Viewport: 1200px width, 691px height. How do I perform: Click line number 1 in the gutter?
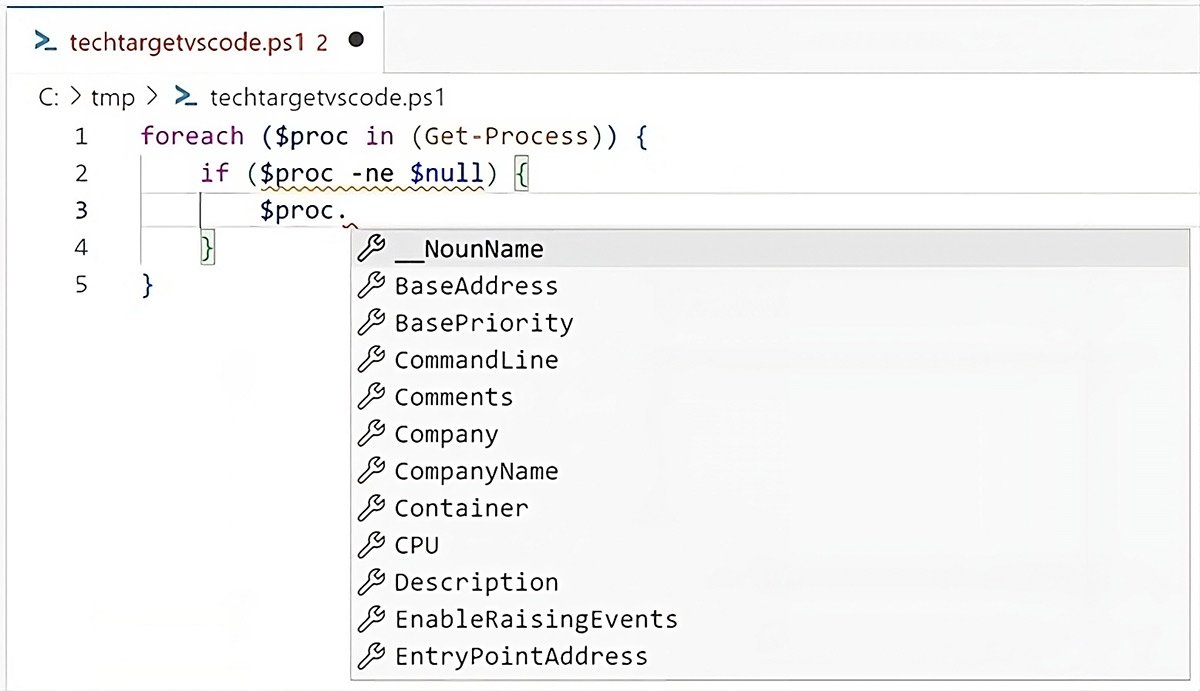click(80, 136)
